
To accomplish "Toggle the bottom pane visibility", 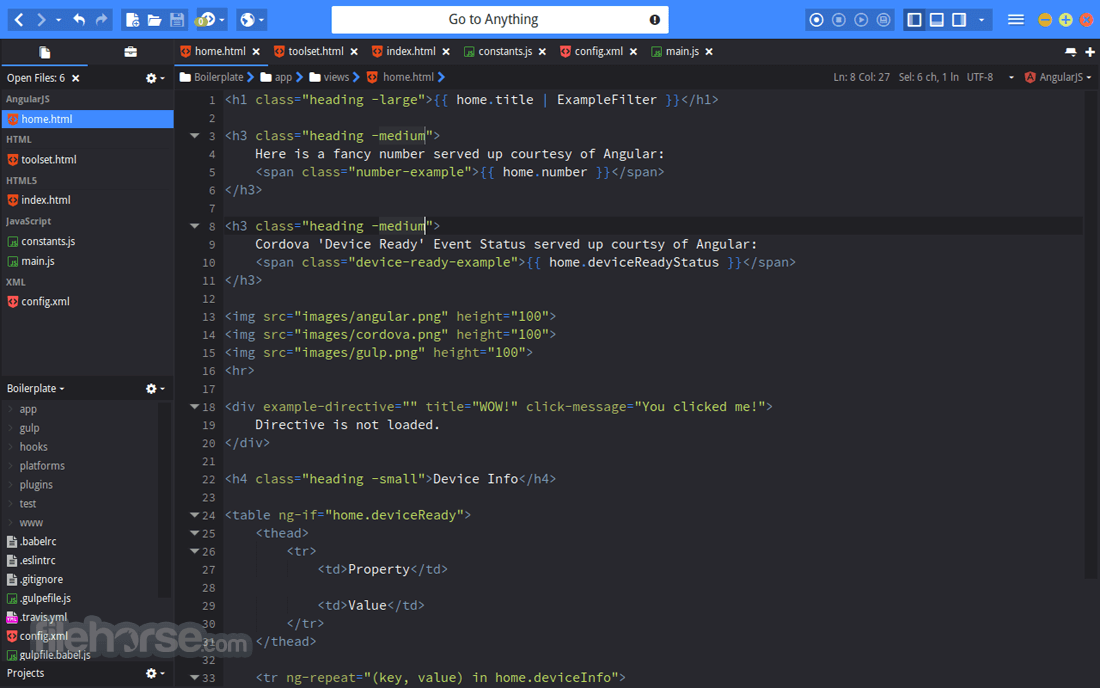I will [937, 19].
